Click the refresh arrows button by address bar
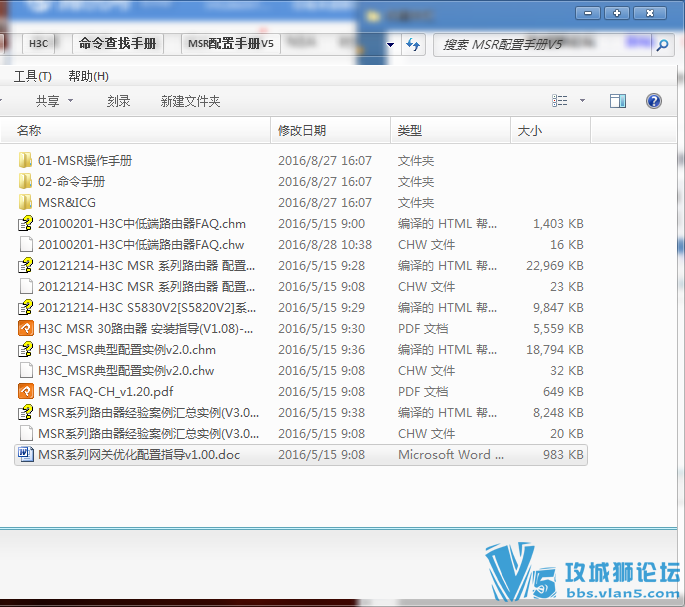Viewport: 685px width, 607px height. coord(413,44)
